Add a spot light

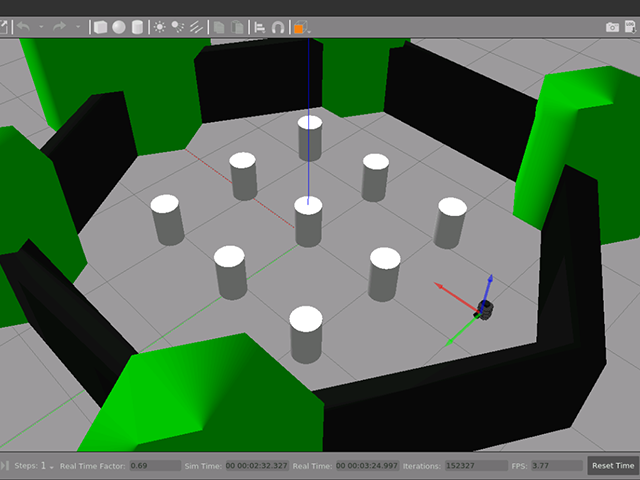click(178, 27)
